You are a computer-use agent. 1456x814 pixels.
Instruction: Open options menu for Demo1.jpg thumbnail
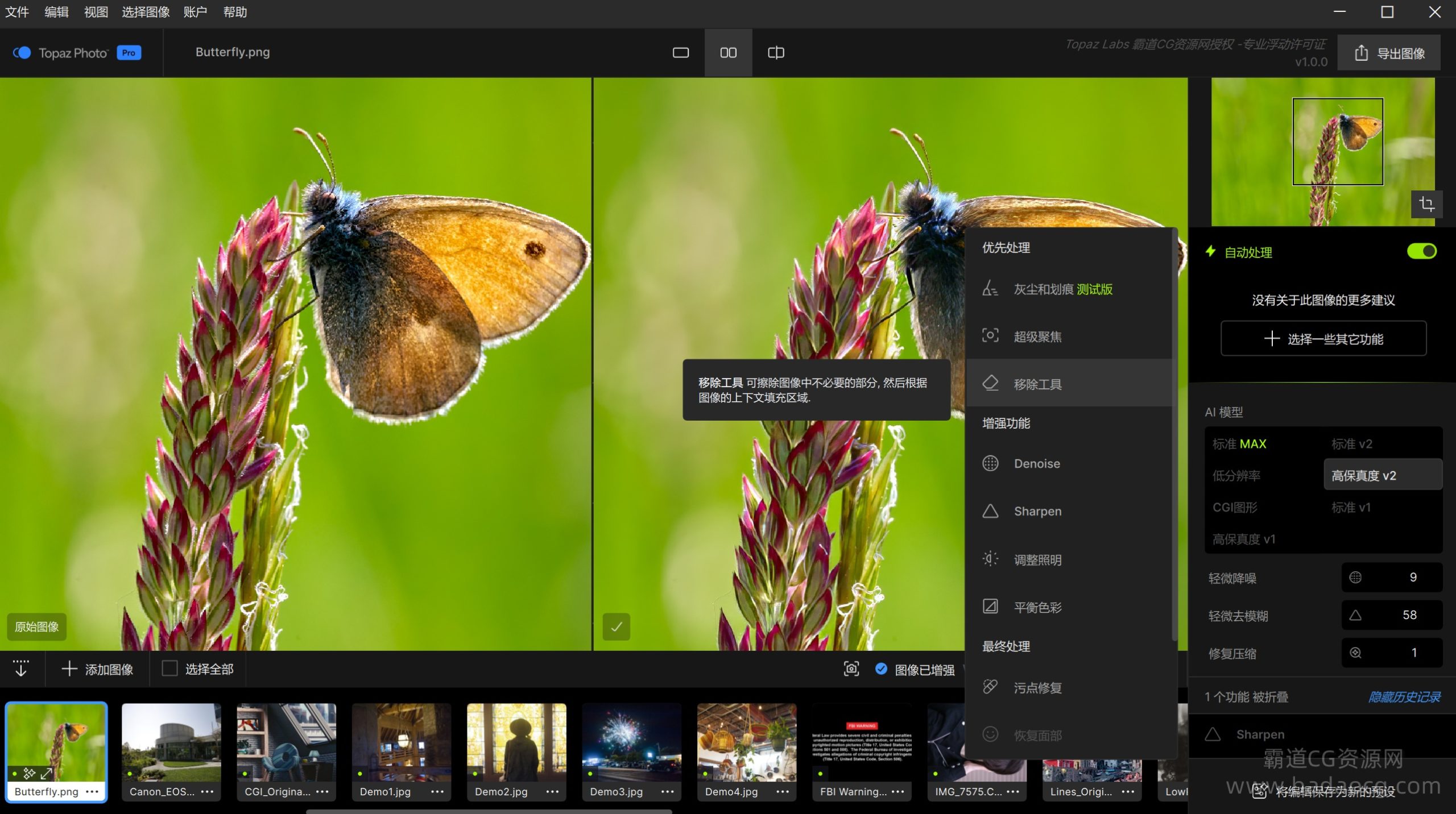point(437,791)
